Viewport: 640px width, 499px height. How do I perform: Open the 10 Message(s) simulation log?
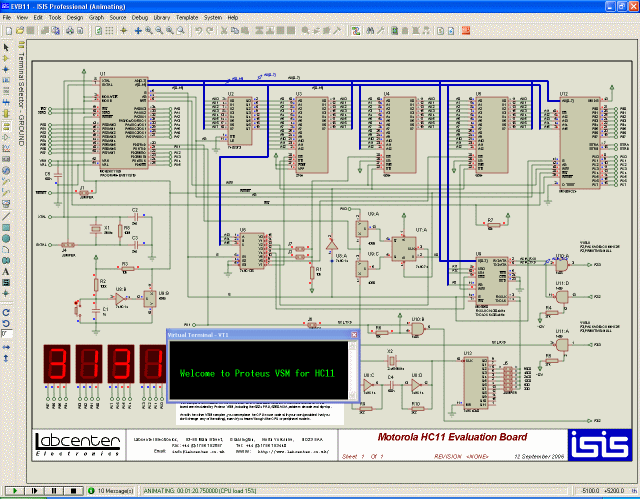coord(112,491)
